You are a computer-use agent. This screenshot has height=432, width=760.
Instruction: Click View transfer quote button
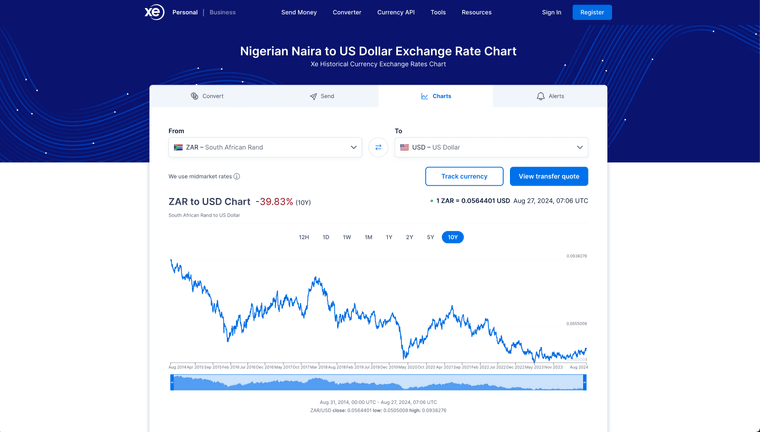[x=549, y=176]
